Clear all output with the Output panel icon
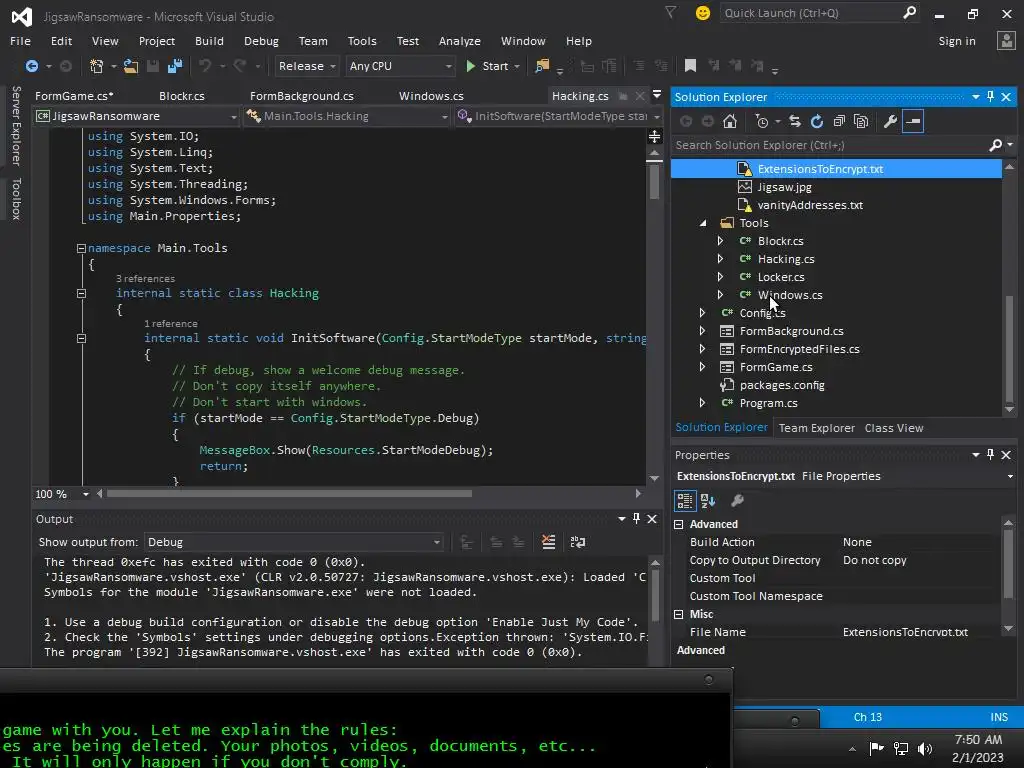Image resolution: width=1024 pixels, height=768 pixels. (549, 541)
